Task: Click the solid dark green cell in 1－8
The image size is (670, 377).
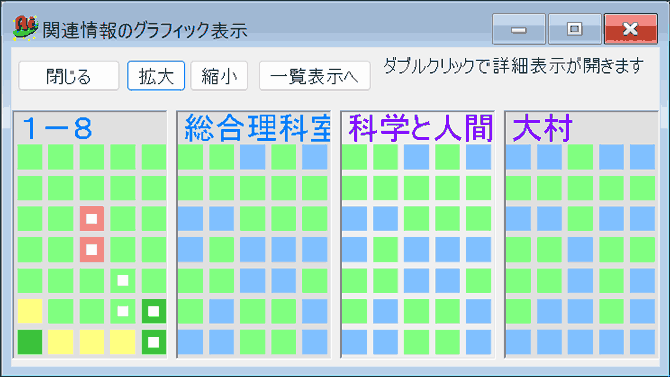Action: pyautogui.click(x=30, y=342)
